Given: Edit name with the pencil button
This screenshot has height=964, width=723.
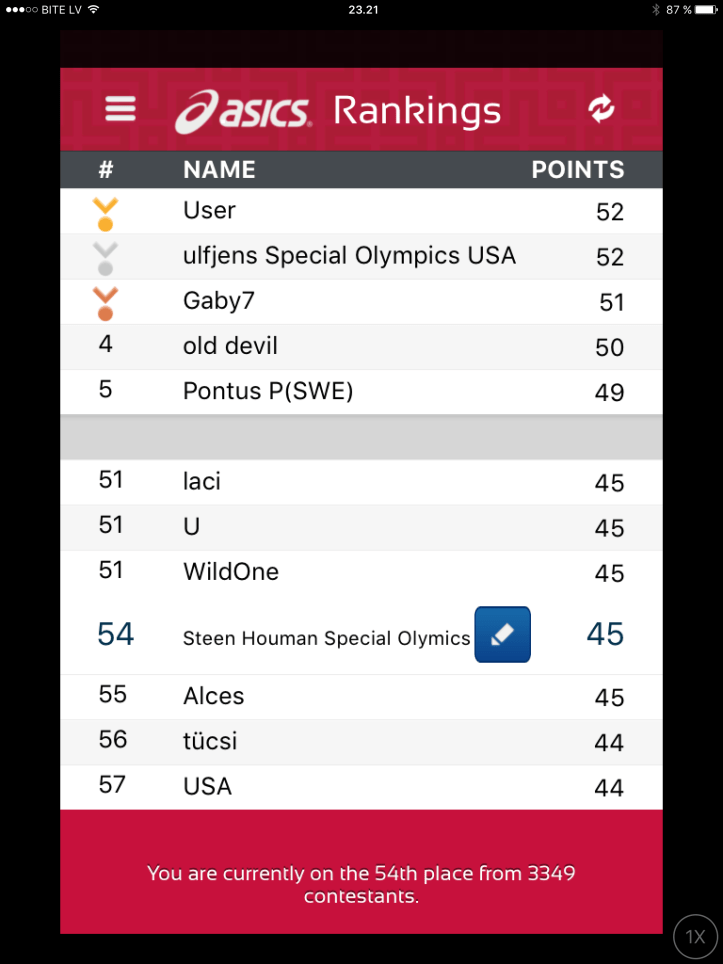Looking at the screenshot, I should 502,635.
